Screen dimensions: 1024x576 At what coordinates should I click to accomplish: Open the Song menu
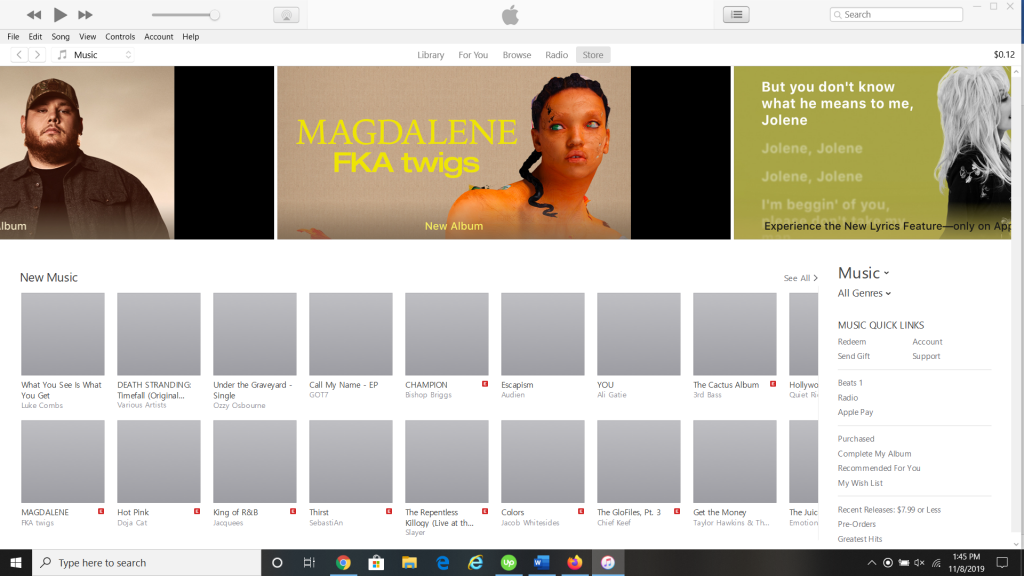pyautogui.click(x=60, y=37)
